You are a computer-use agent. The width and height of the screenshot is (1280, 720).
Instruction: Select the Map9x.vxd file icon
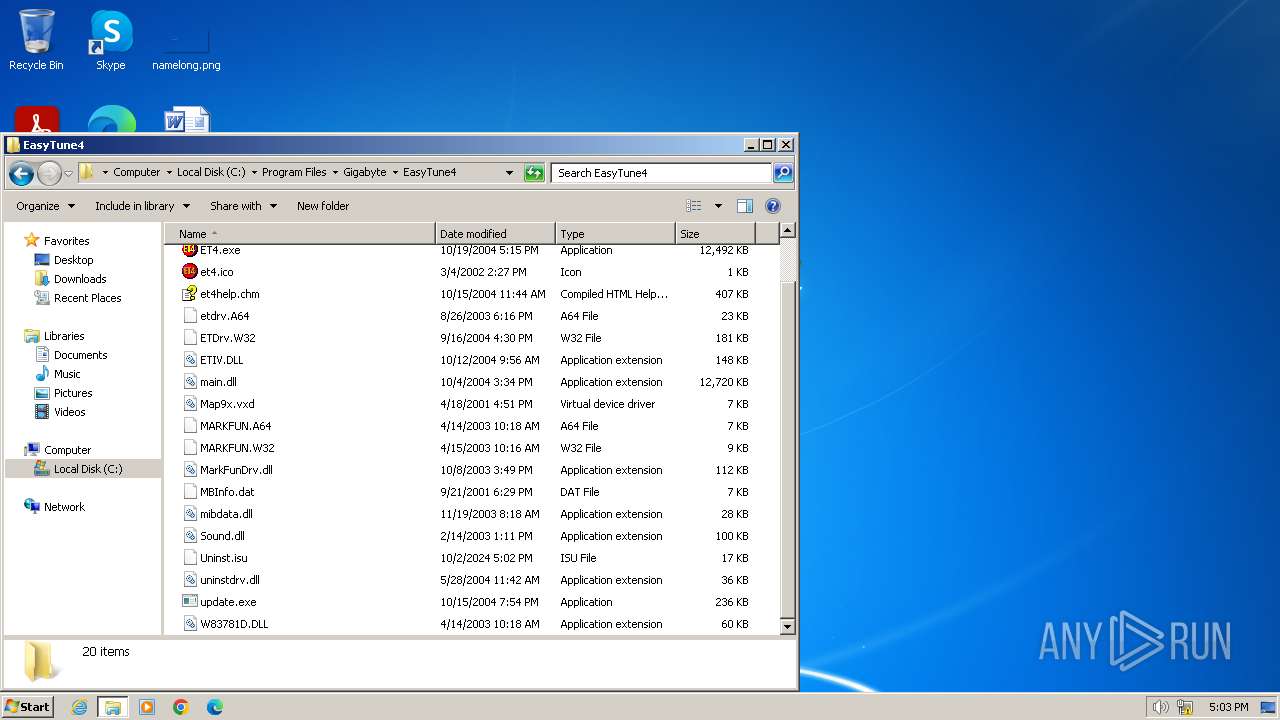(x=190, y=404)
